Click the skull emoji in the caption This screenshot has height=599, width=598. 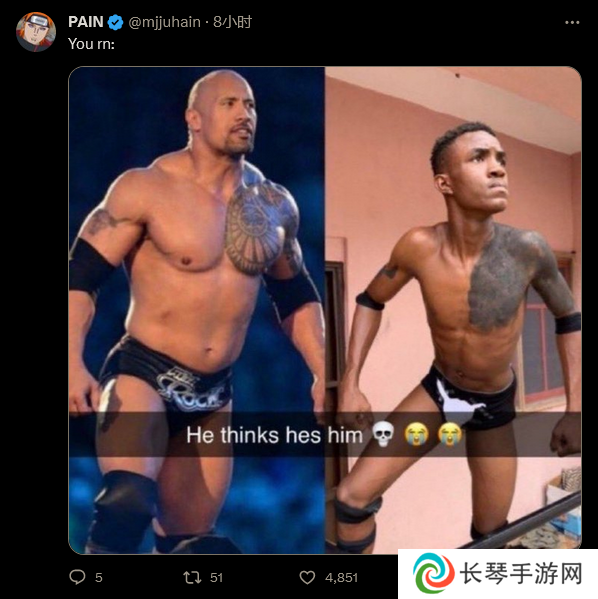pyautogui.click(x=383, y=434)
